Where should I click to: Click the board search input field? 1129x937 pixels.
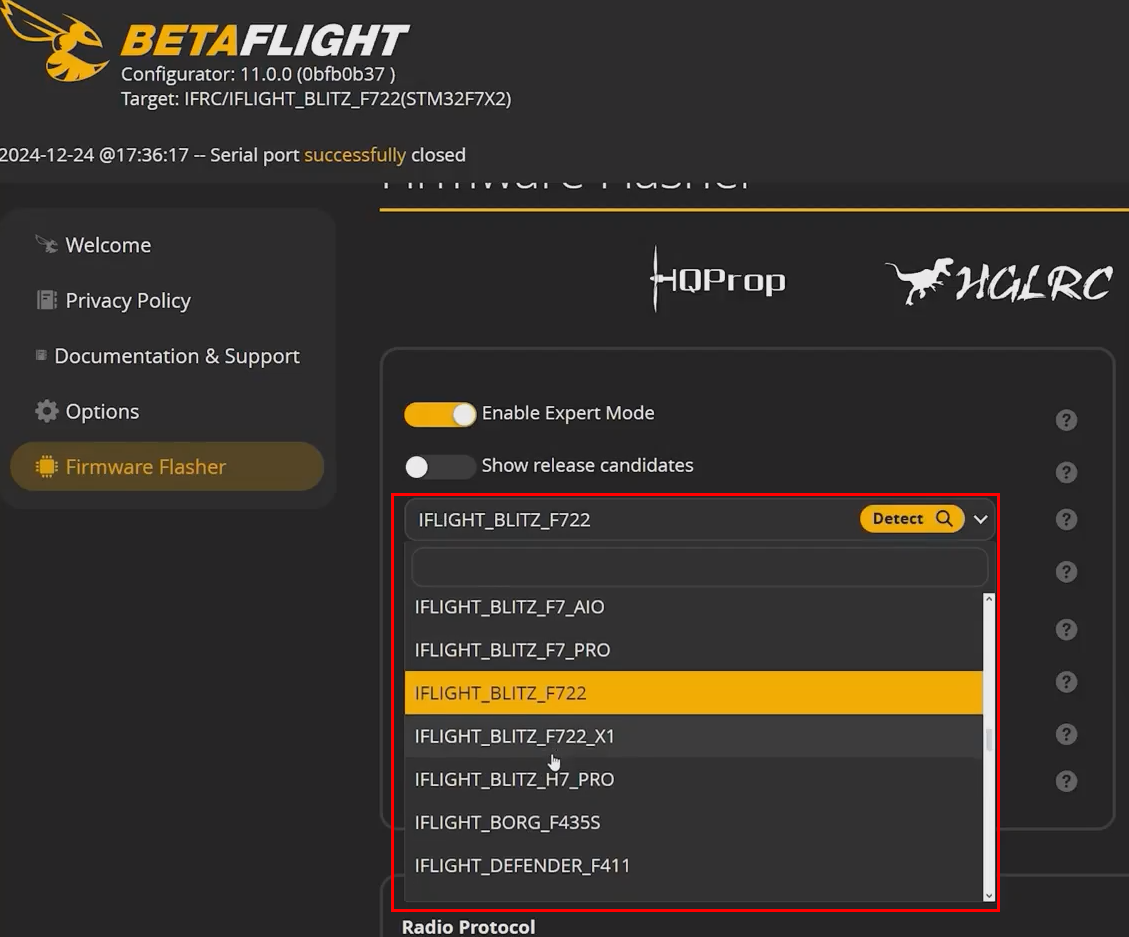[699, 567]
